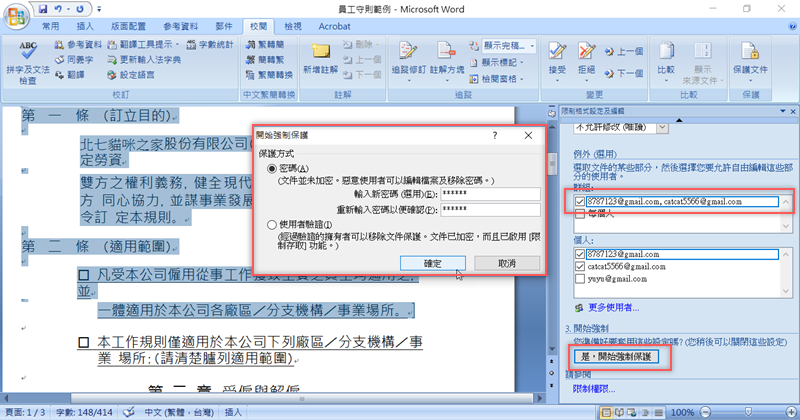Screen dimensions: 800x420
Task: Click dialog help question mark button
Action: pos(495,135)
